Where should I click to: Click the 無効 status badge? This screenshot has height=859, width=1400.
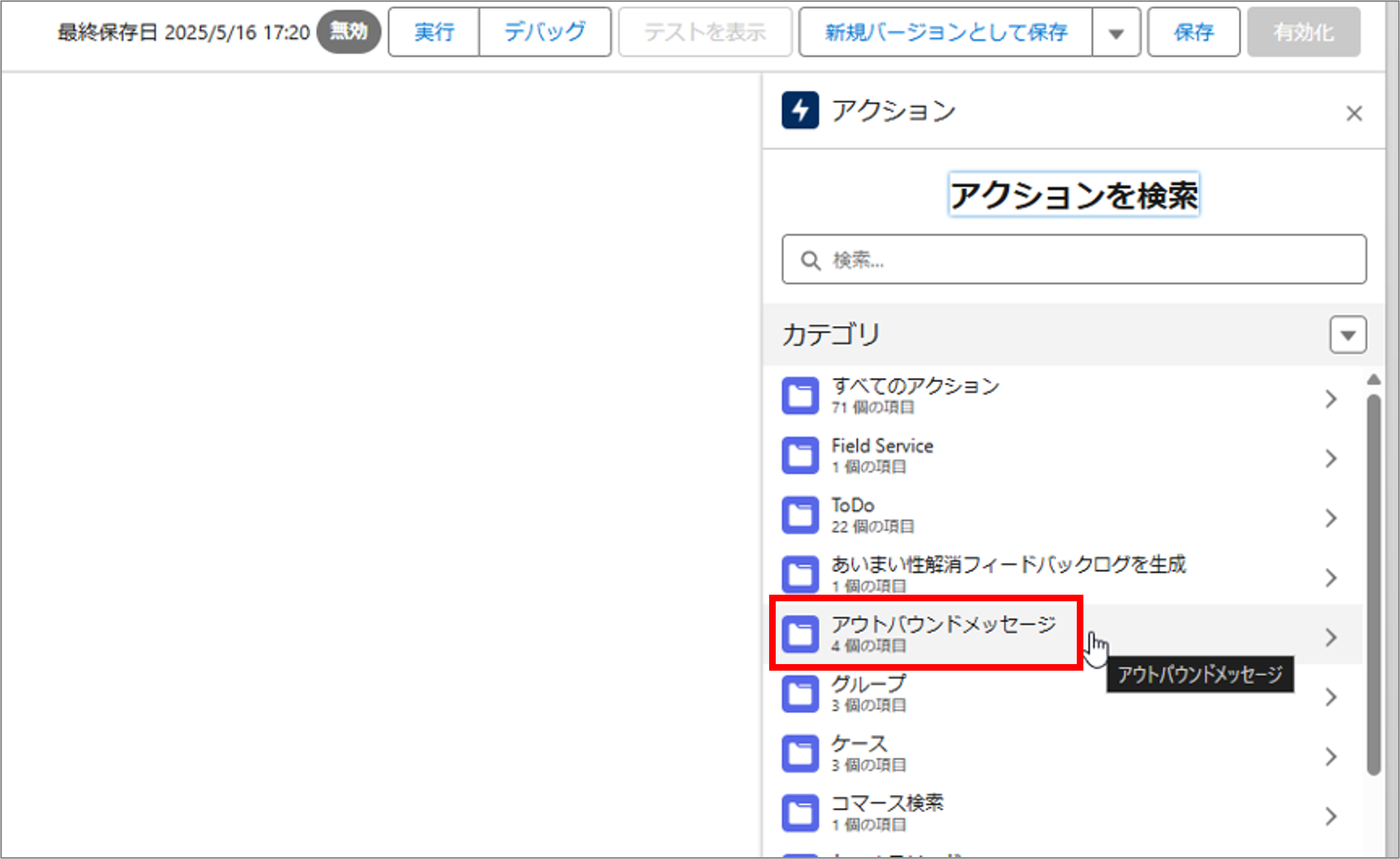[348, 33]
